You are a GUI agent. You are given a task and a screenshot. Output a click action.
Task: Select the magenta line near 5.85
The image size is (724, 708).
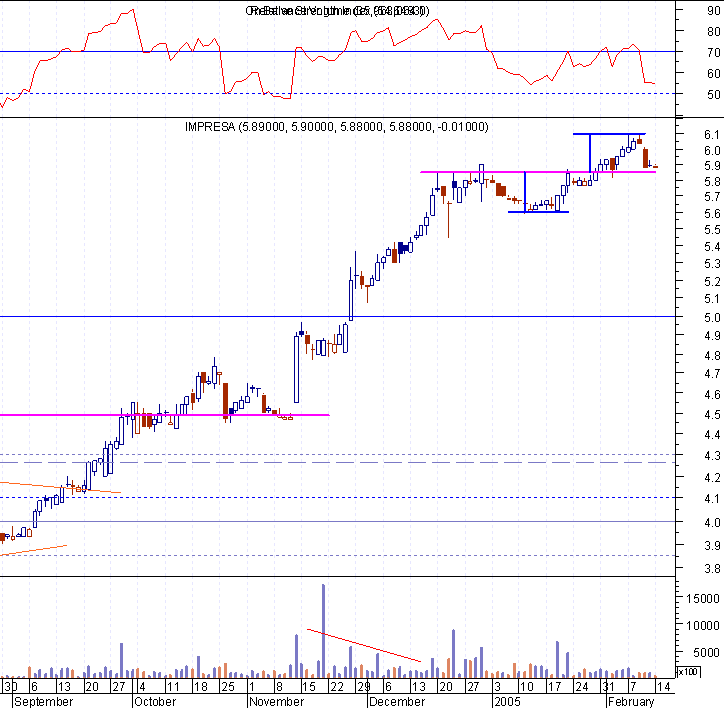pyautogui.click(x=538, y=172)
